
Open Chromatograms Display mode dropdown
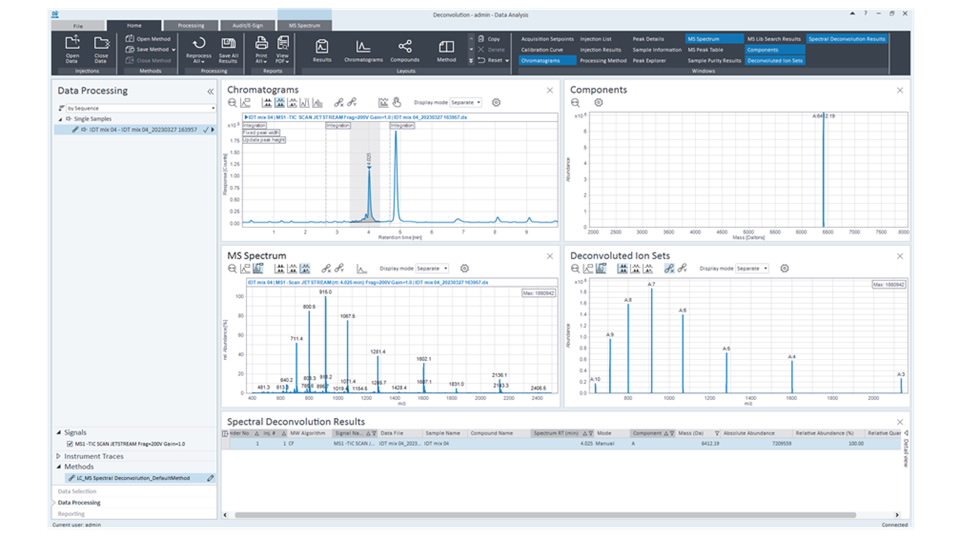tap(466, 102)
